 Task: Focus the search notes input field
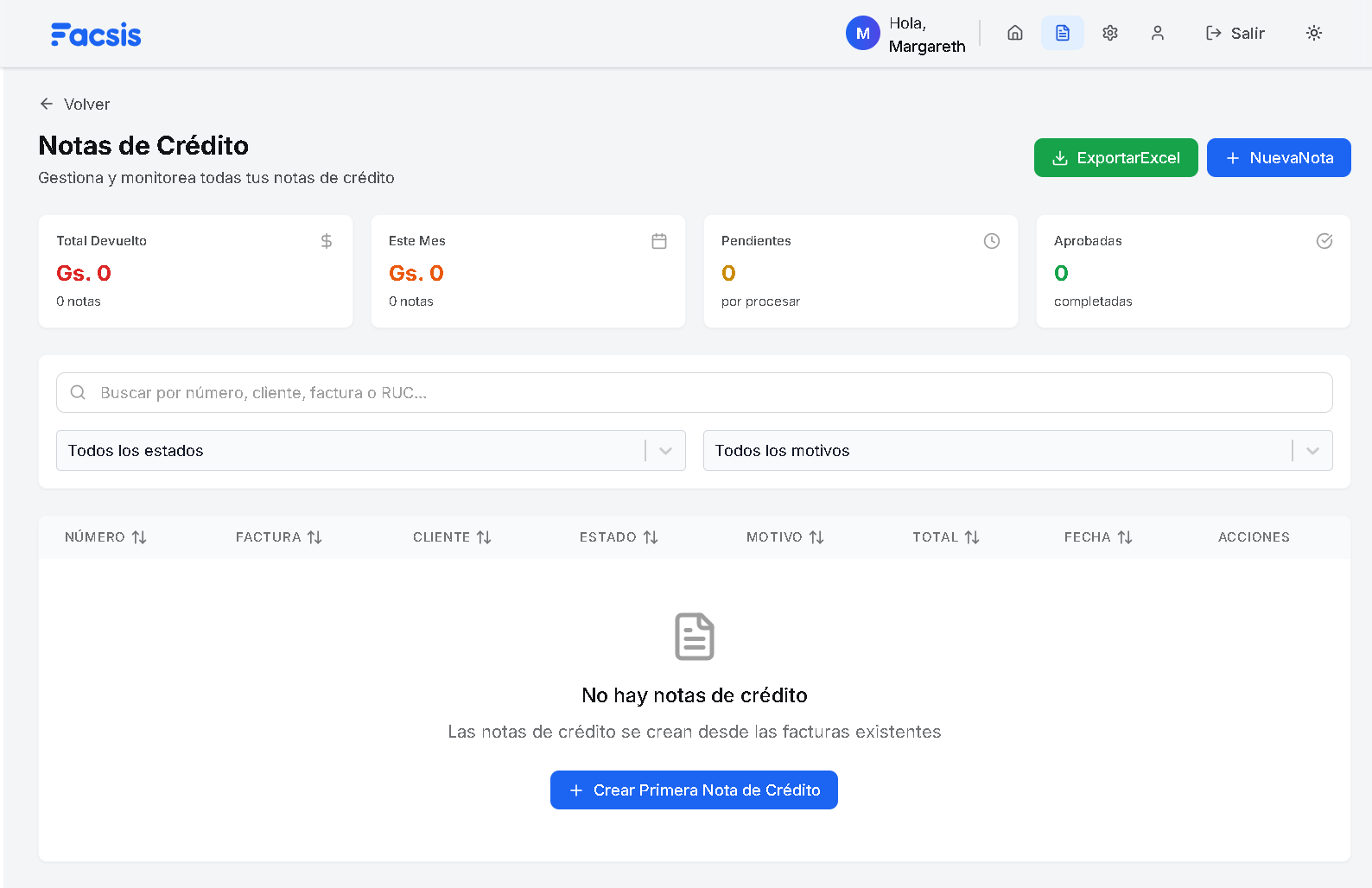(694, 393)
